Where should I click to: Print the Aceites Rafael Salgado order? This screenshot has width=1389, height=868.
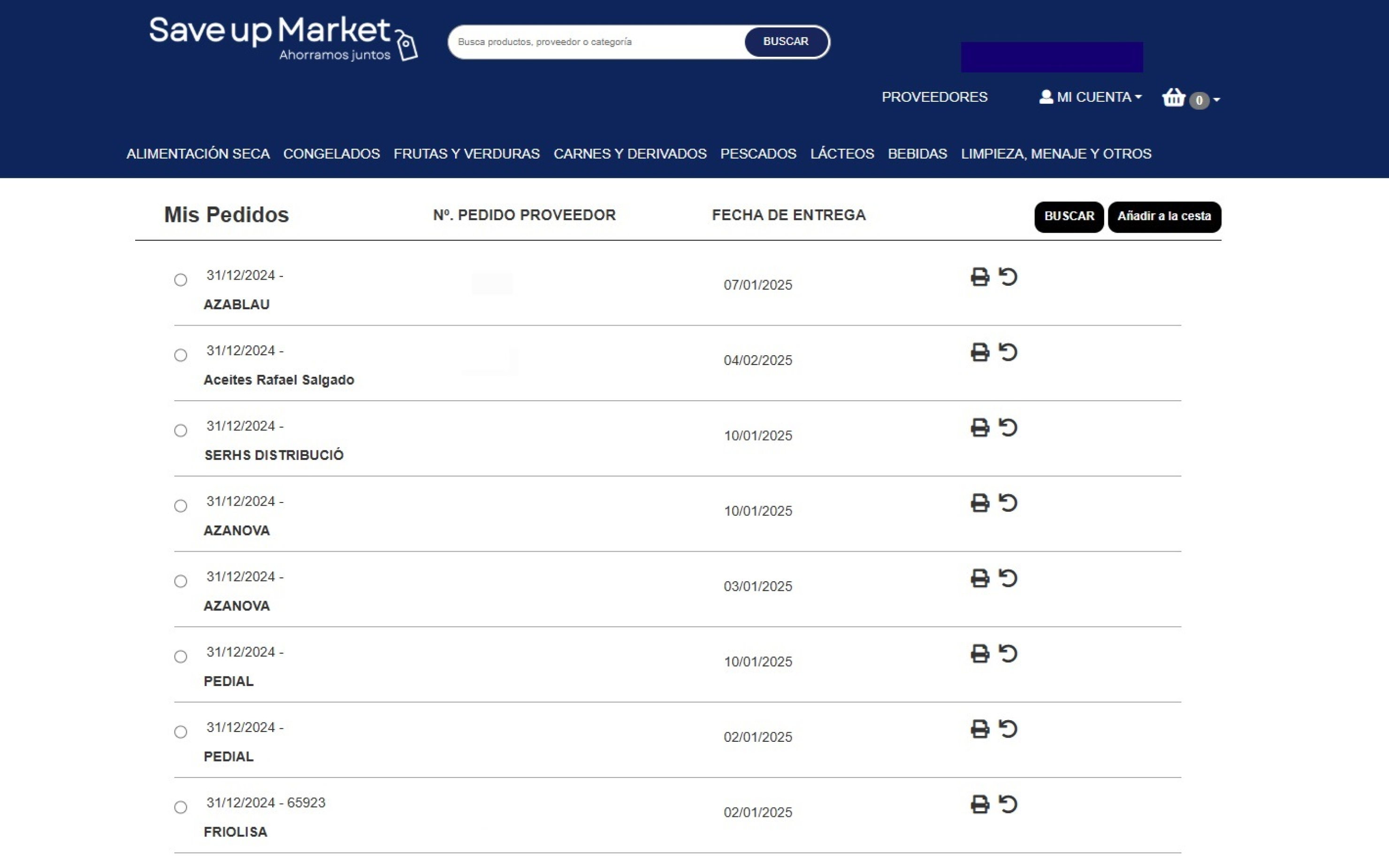[980, 352]
